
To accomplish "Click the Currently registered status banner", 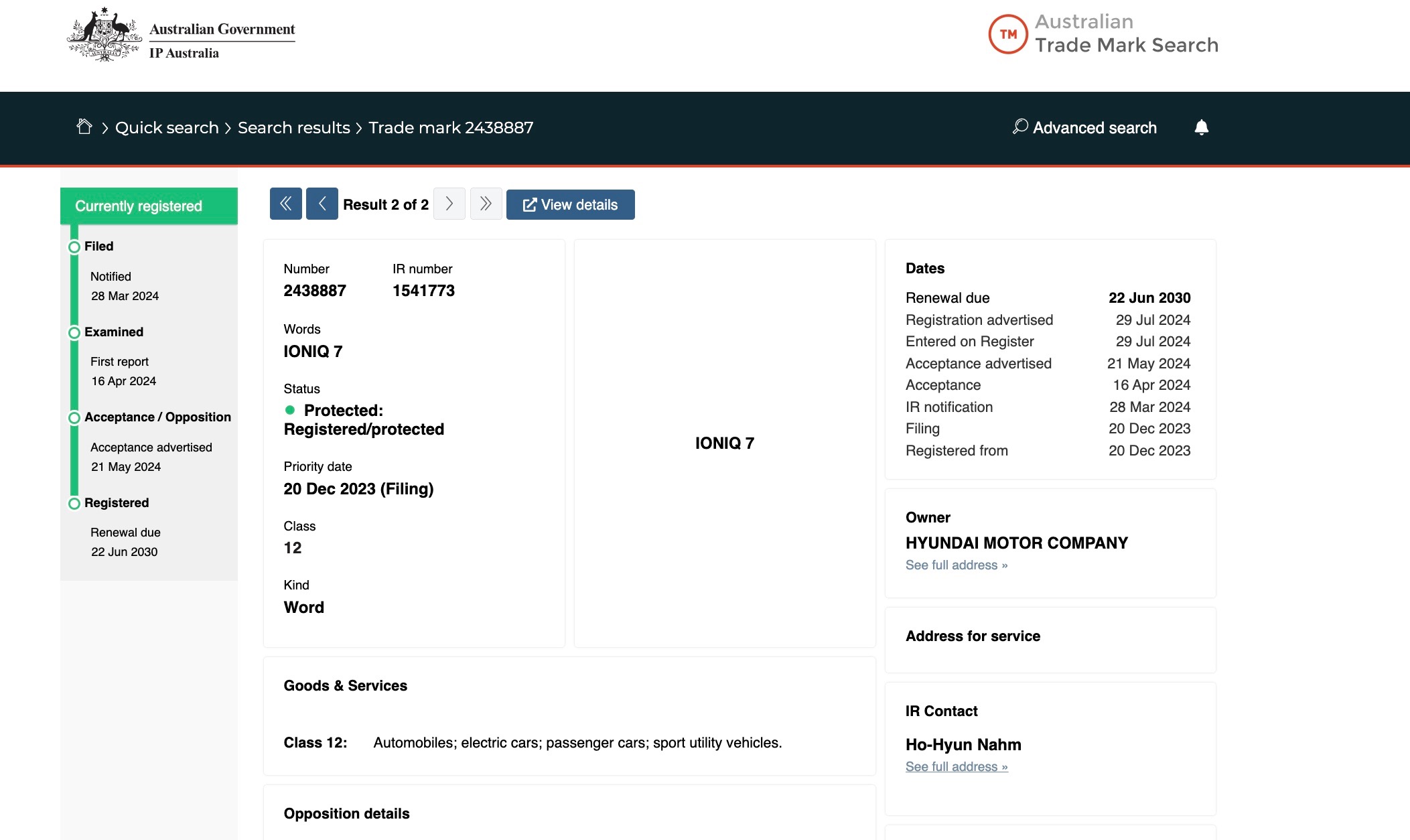I will click(149, 206).
